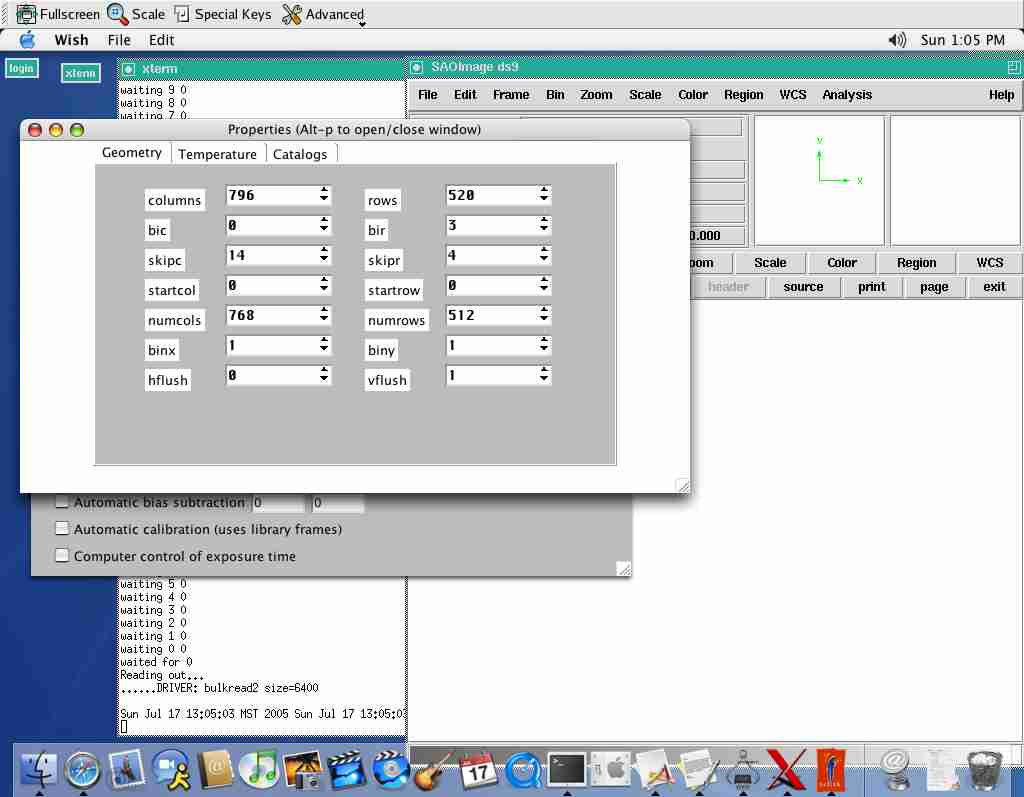Select the Geometry tab
This screenshot has width=1024, height=797.
click(x=132, y=152)
